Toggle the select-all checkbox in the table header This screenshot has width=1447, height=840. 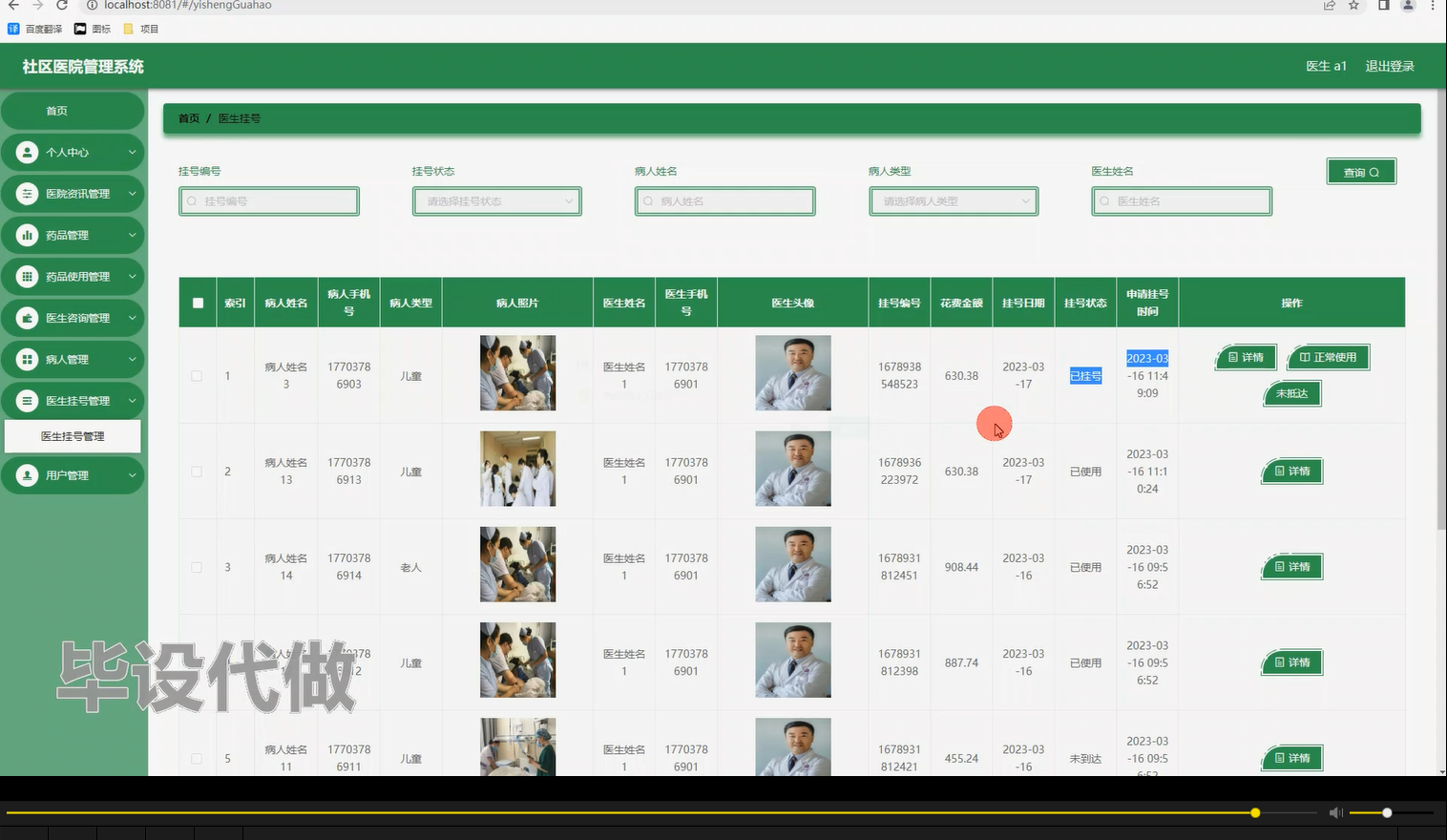[198, 303]
